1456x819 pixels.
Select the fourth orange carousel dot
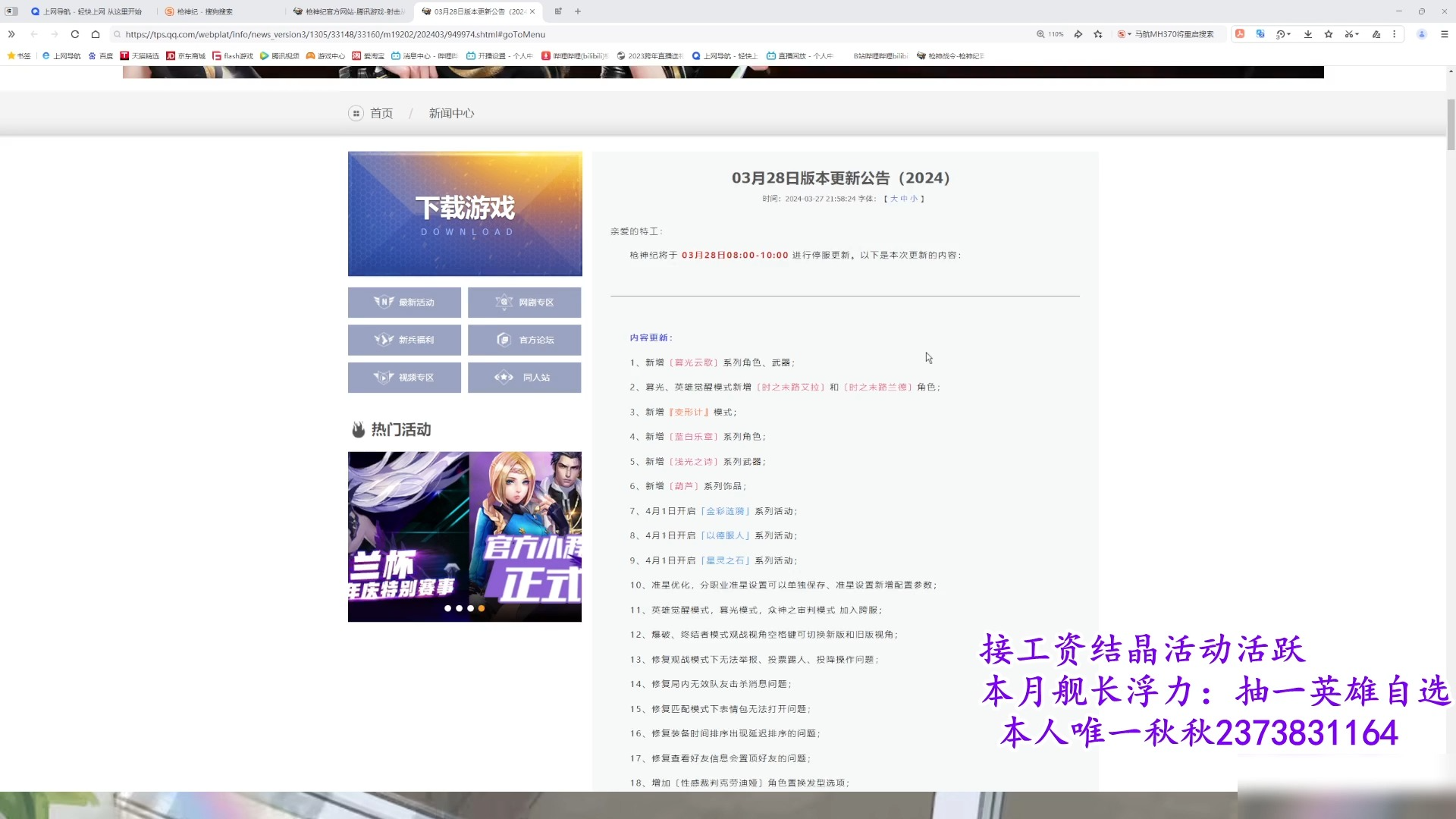pyautogui.click(x=482, y=608)
